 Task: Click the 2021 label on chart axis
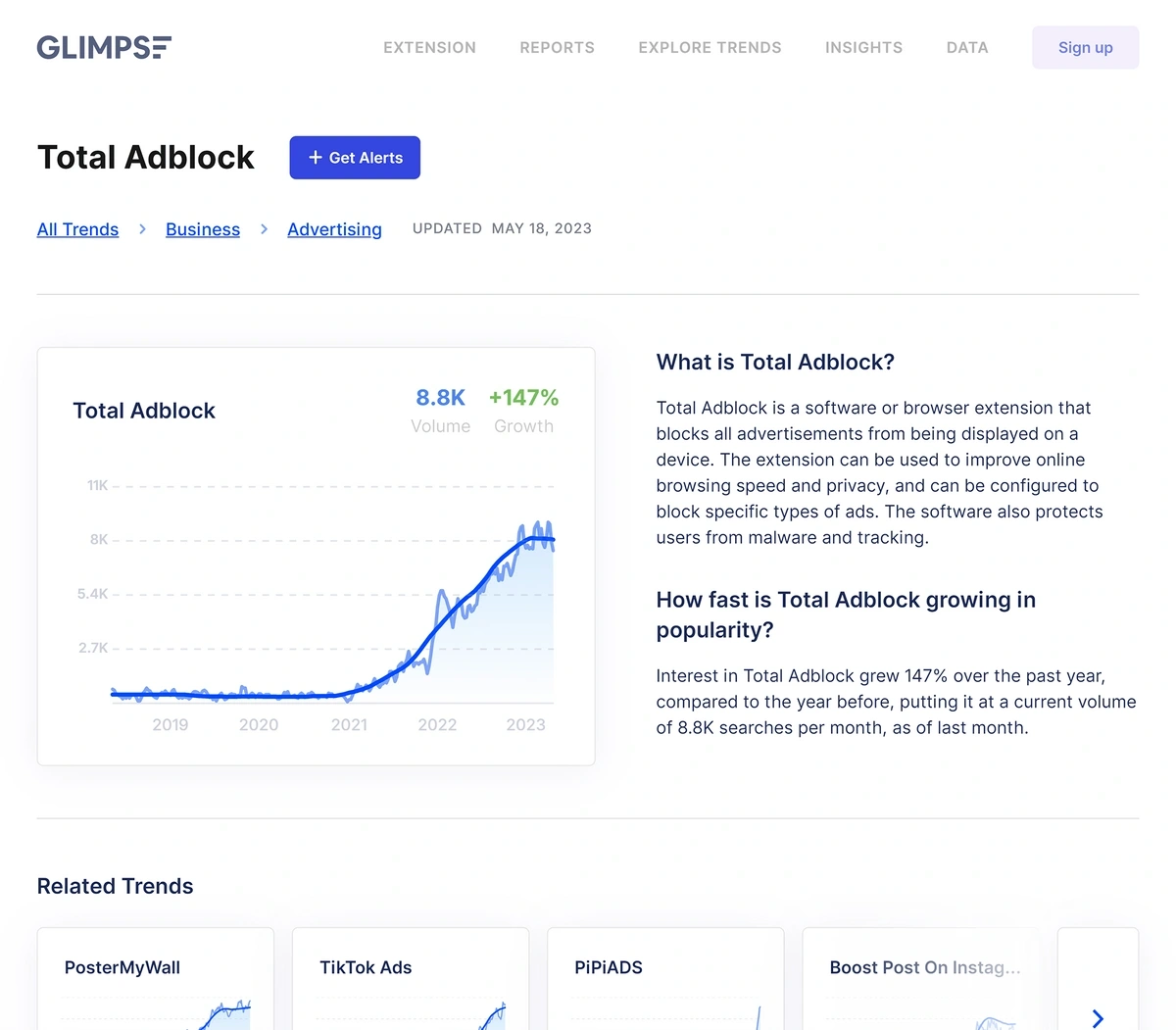tap(349, 725)
